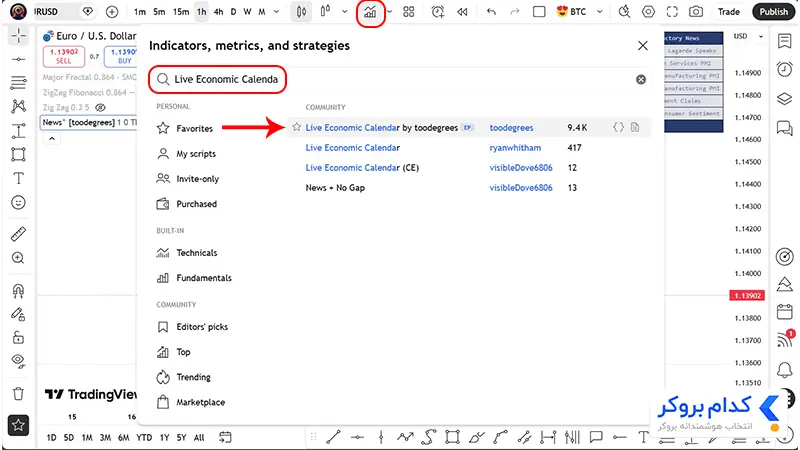Open My scripts category
800x450 pixels.
click(x=187, y=154)
